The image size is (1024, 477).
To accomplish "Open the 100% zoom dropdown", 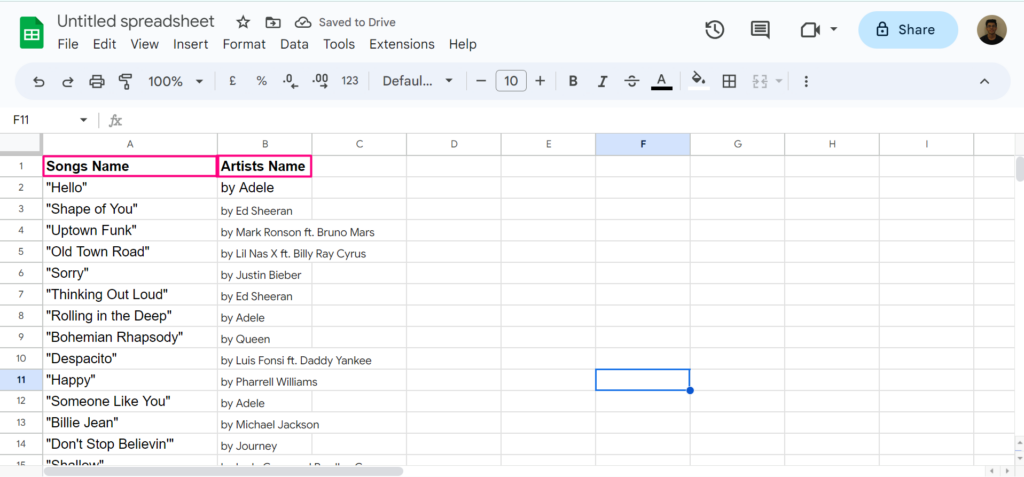I will 176,81.
